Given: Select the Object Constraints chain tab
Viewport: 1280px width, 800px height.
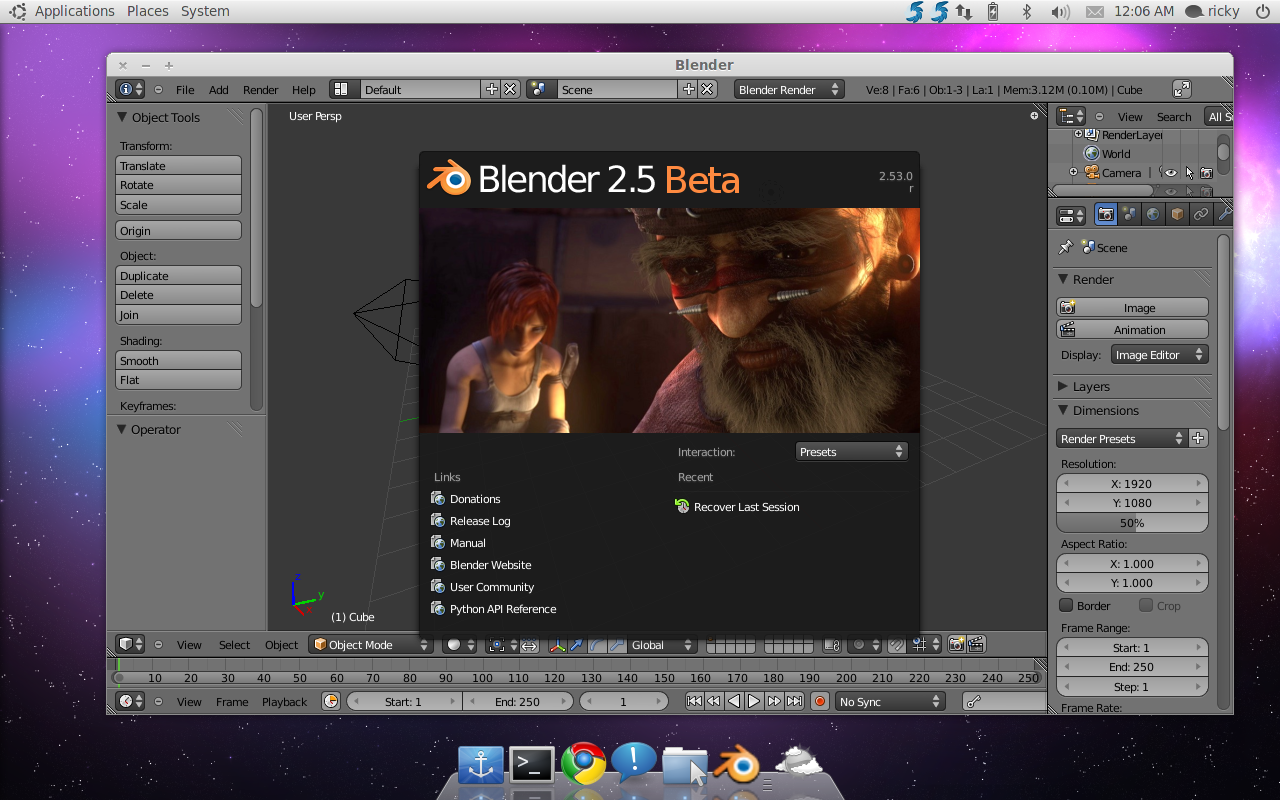Looking at the screenshot, I should pos(1201,214).
